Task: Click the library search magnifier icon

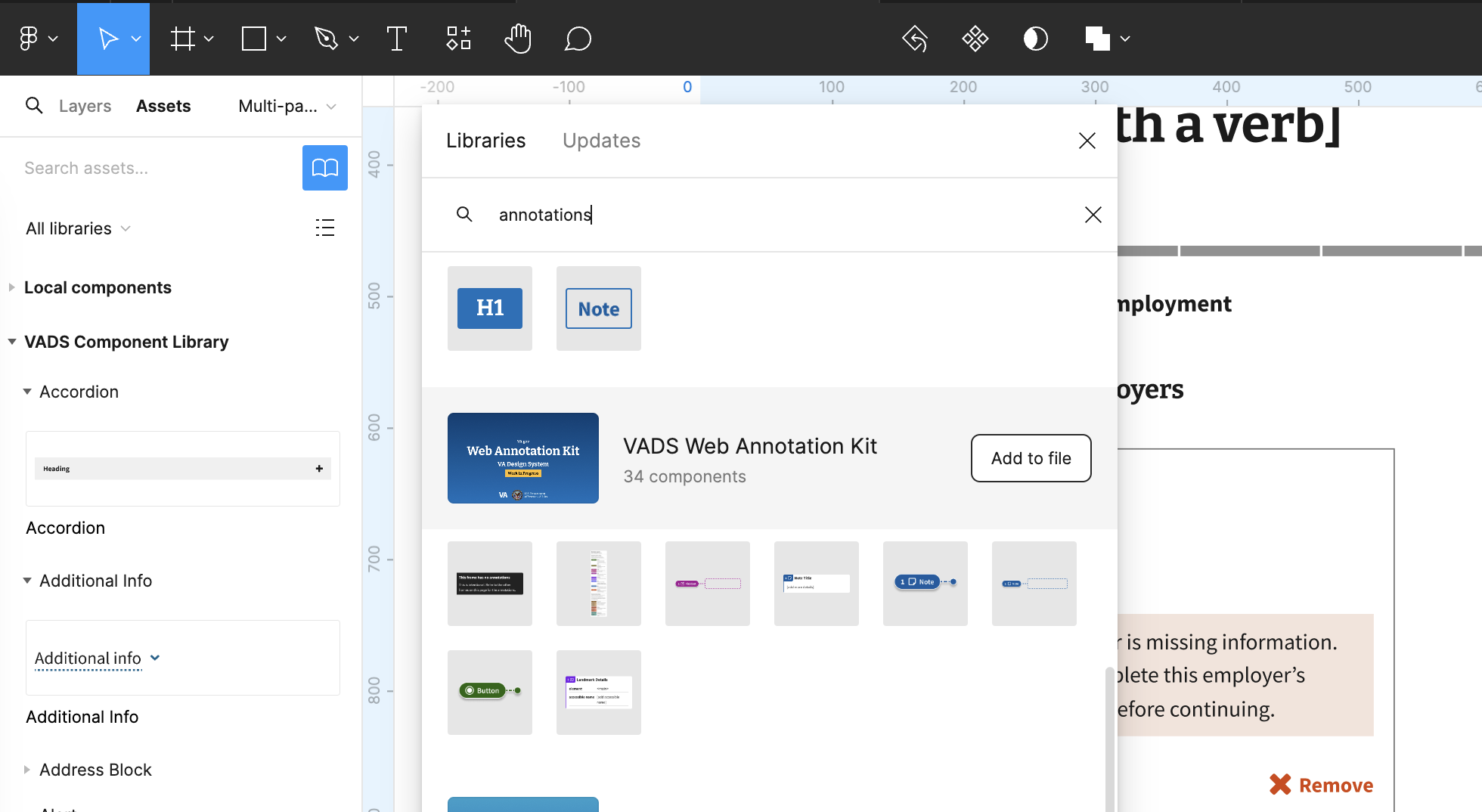Action: coord(464,215)
